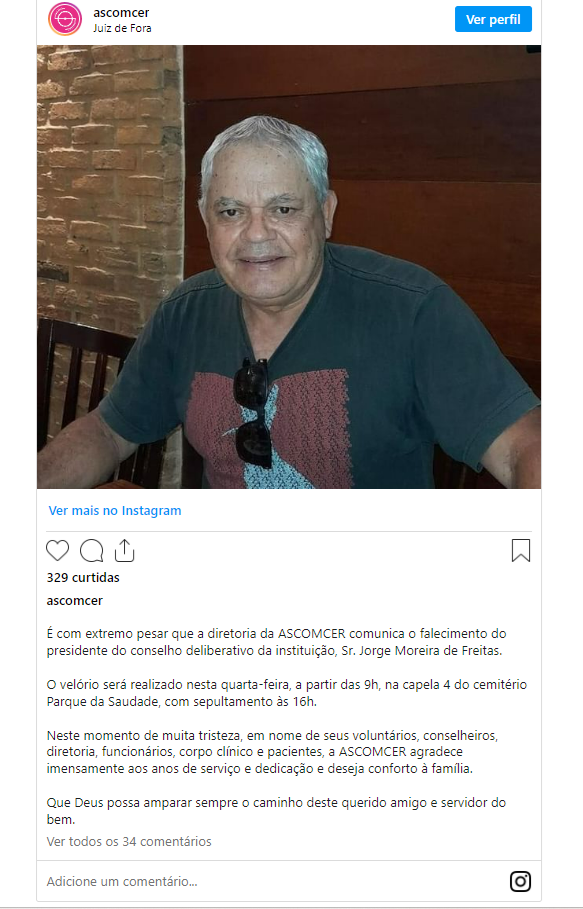Select the Juiz de Fora location label

[122, 28]
